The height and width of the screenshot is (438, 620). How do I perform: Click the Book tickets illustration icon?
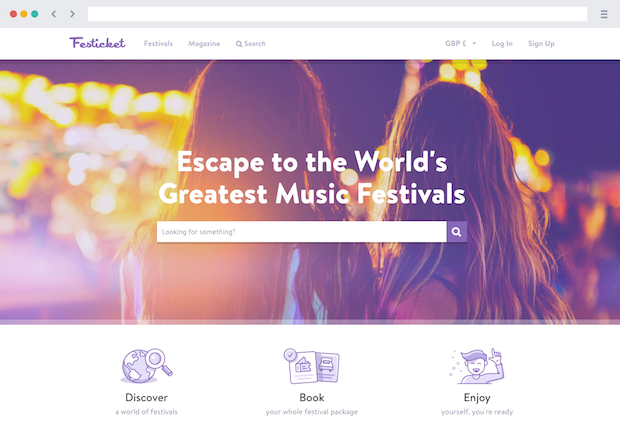[x=312, y=366]
